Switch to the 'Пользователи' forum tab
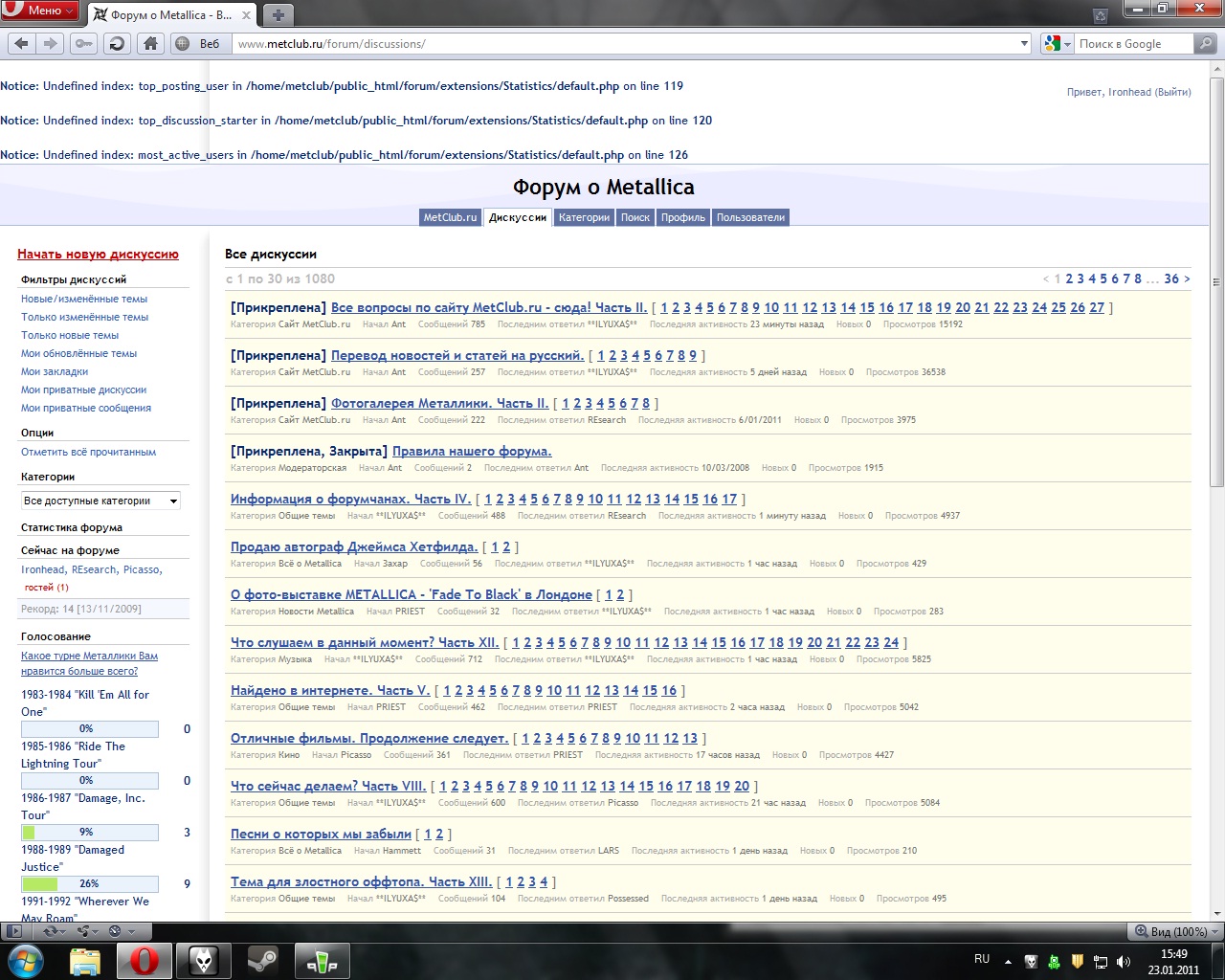1225x980 pixels. click(x=750, y=217)
